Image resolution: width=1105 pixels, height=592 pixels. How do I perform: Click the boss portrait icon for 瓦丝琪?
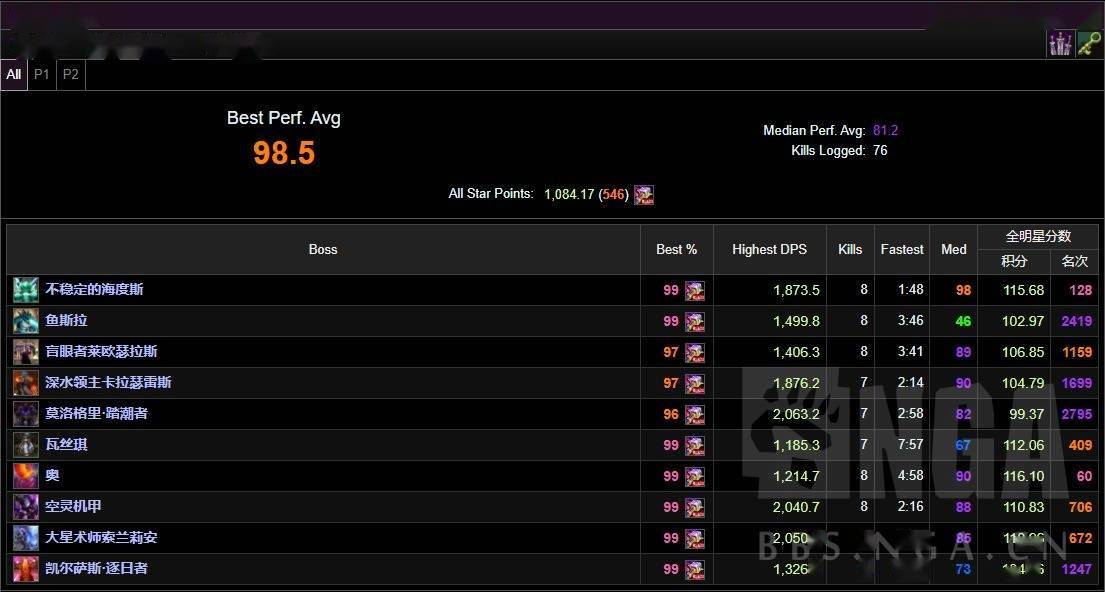coord(26,445)
